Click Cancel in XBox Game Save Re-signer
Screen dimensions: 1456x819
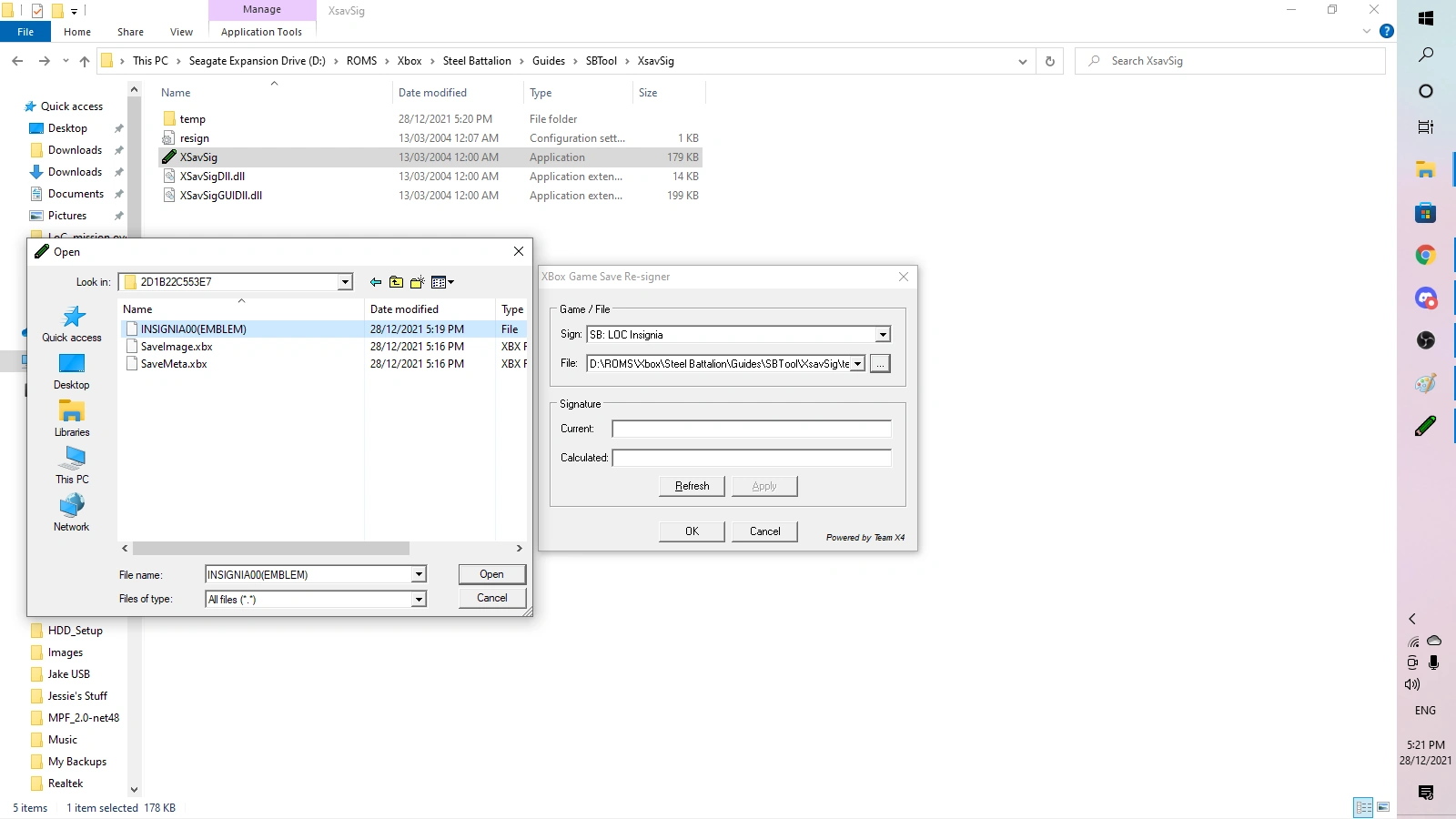point(764,531)
